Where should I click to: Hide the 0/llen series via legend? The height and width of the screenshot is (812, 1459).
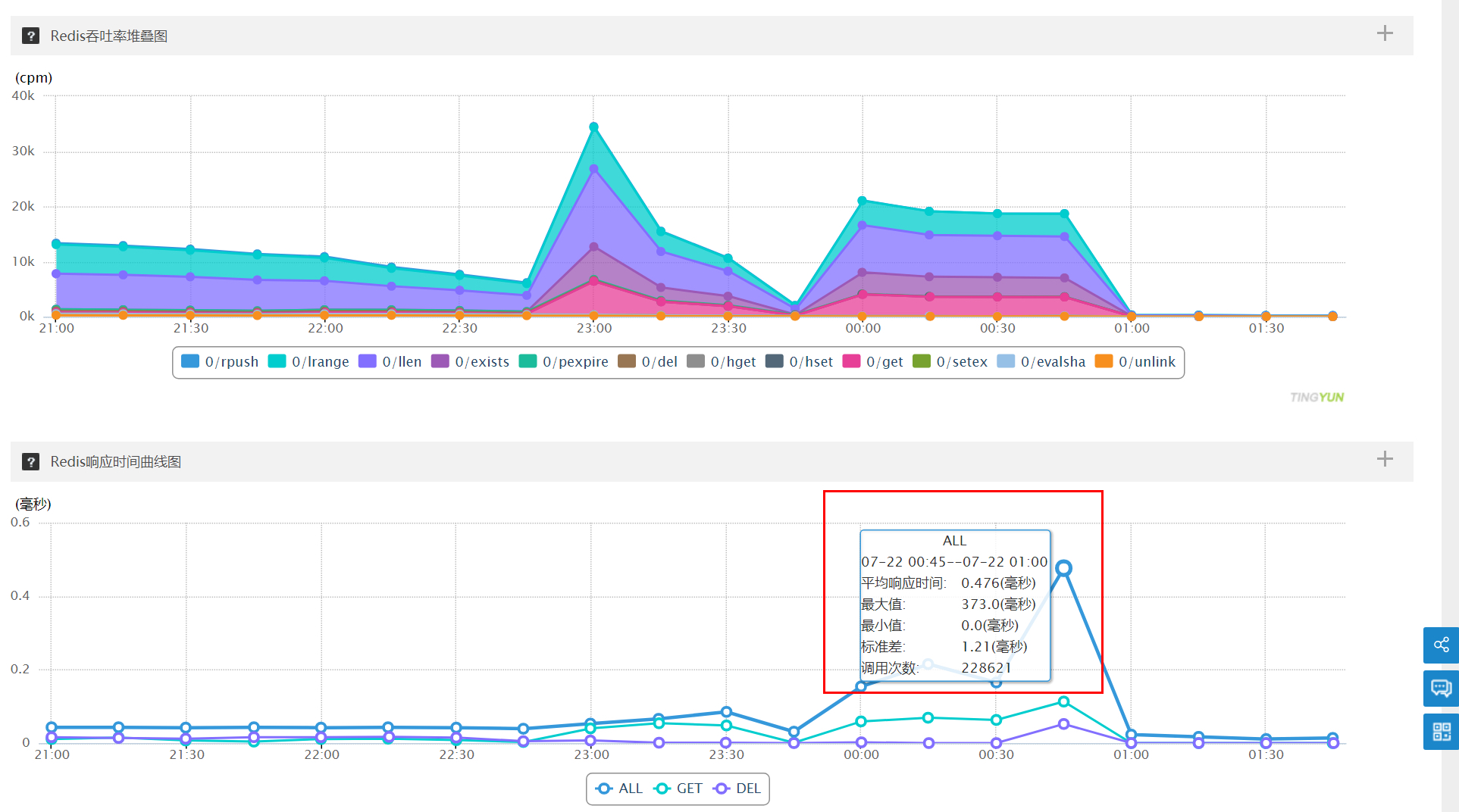pyautogui.click(x=390, y=362)
